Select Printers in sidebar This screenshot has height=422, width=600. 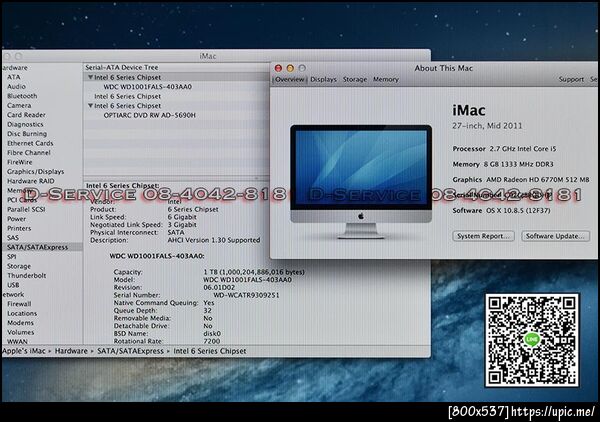pos(19,228)
